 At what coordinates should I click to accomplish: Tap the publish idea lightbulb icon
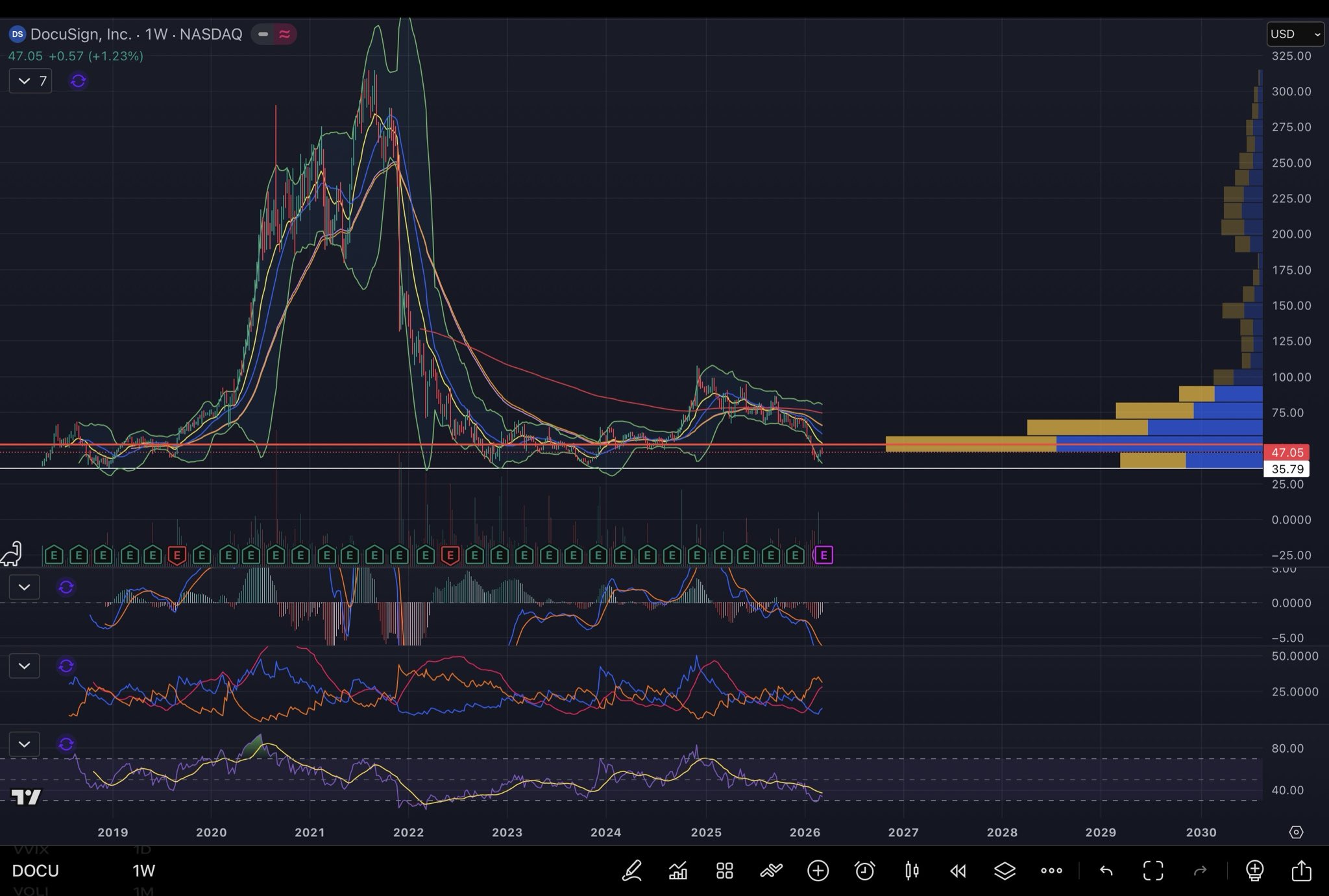(1254, 871)
